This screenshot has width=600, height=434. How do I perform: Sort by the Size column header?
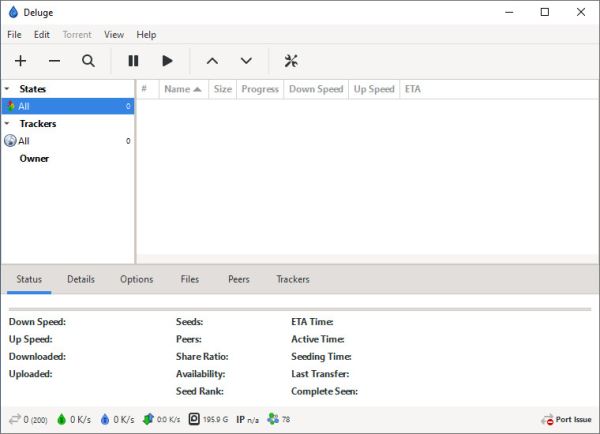point(223,89)
